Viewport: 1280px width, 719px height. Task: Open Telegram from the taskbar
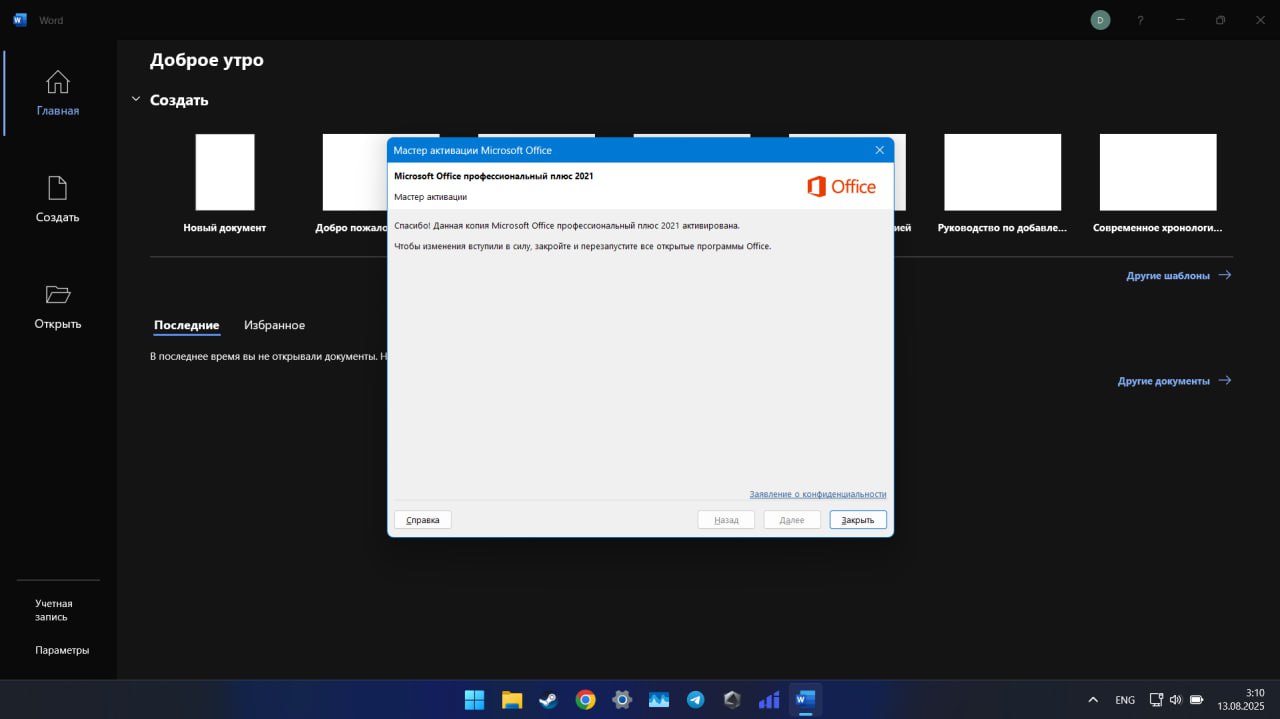[x=695, y=700]
